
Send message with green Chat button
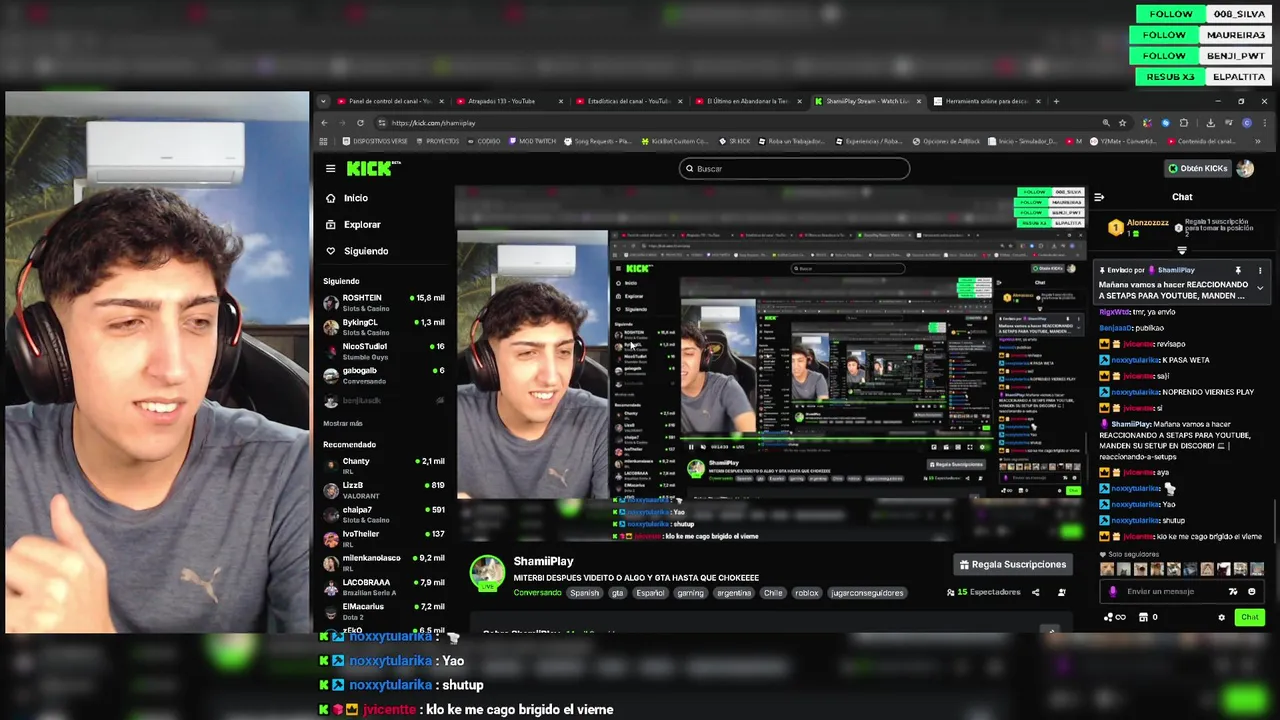point(1249,617)
